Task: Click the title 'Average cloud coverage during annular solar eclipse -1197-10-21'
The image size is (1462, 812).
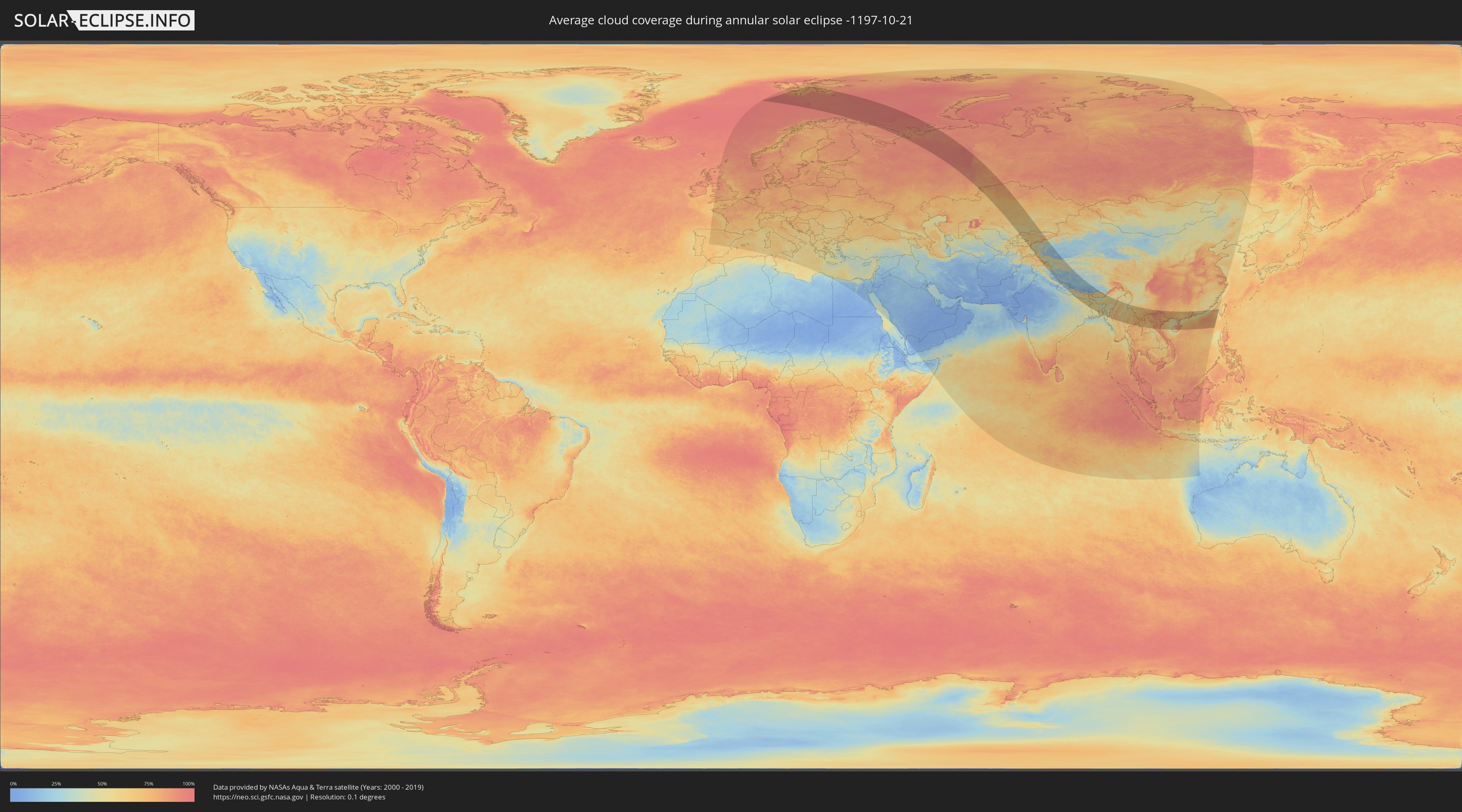Action: pyautogui.click(x=731, y=20)
